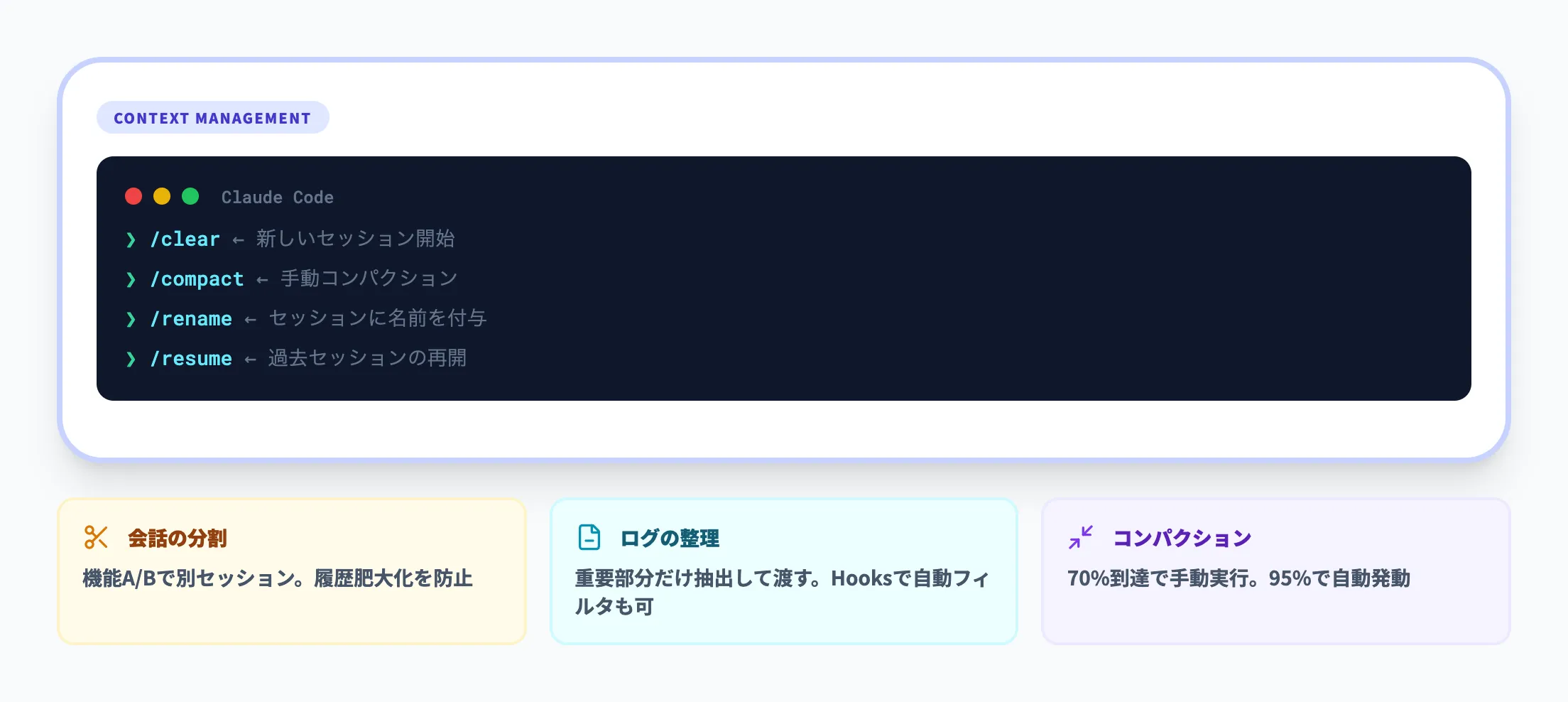Click the left arrow next to 新しいセッション開始
This screenshot has height=702, width=1568.
click(237, 240)
